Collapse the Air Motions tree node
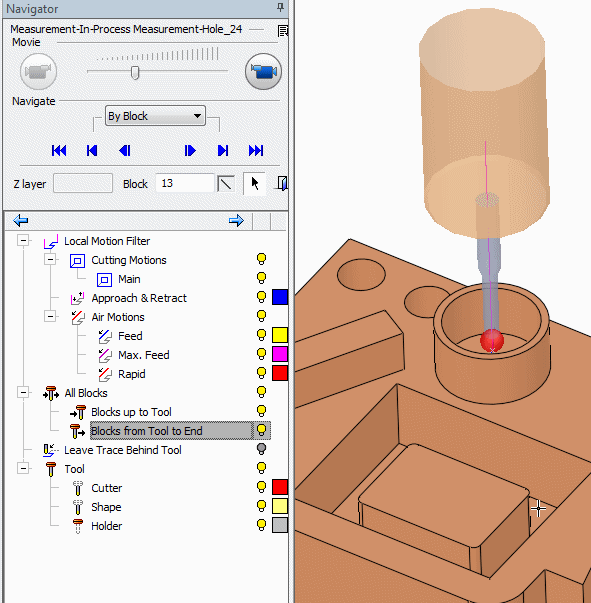This screenshot has height=603, width=591. tap(50, 316)
